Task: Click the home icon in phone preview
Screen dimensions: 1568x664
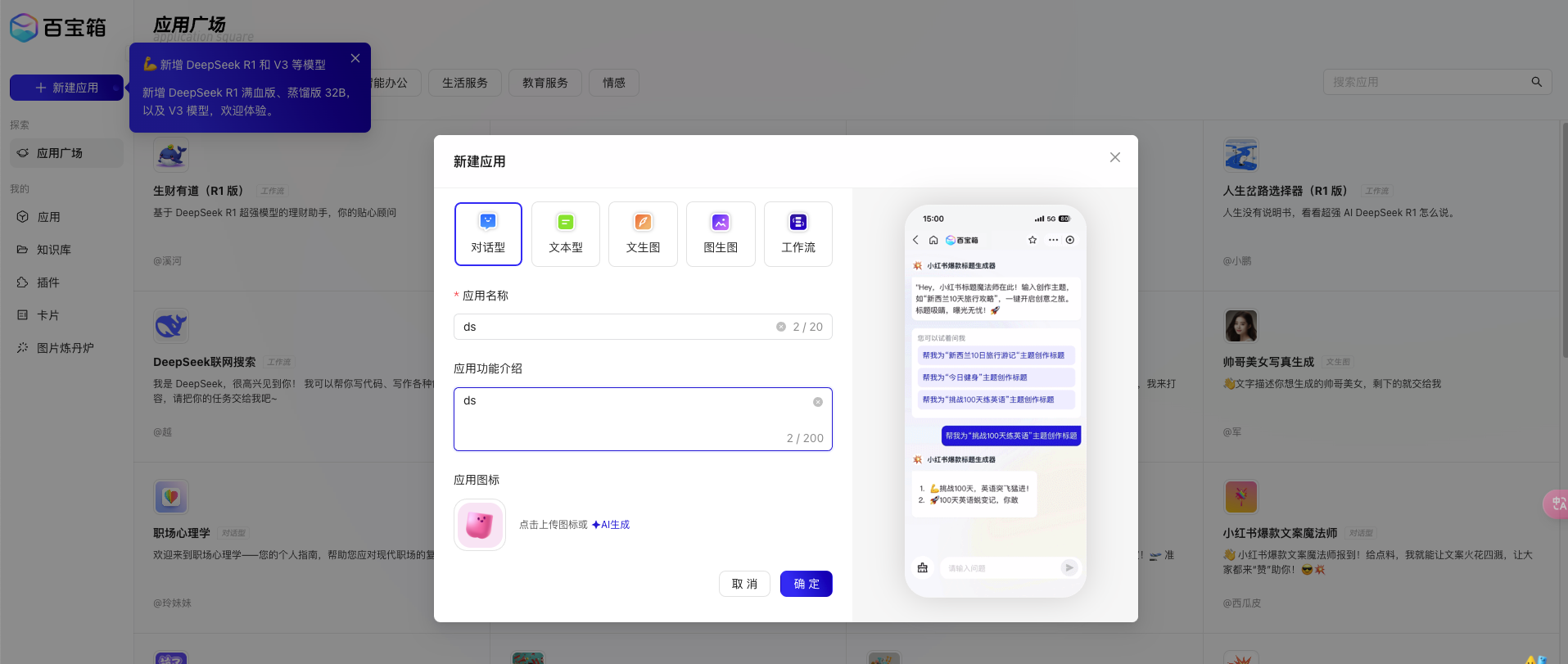Action: [933, 240]
